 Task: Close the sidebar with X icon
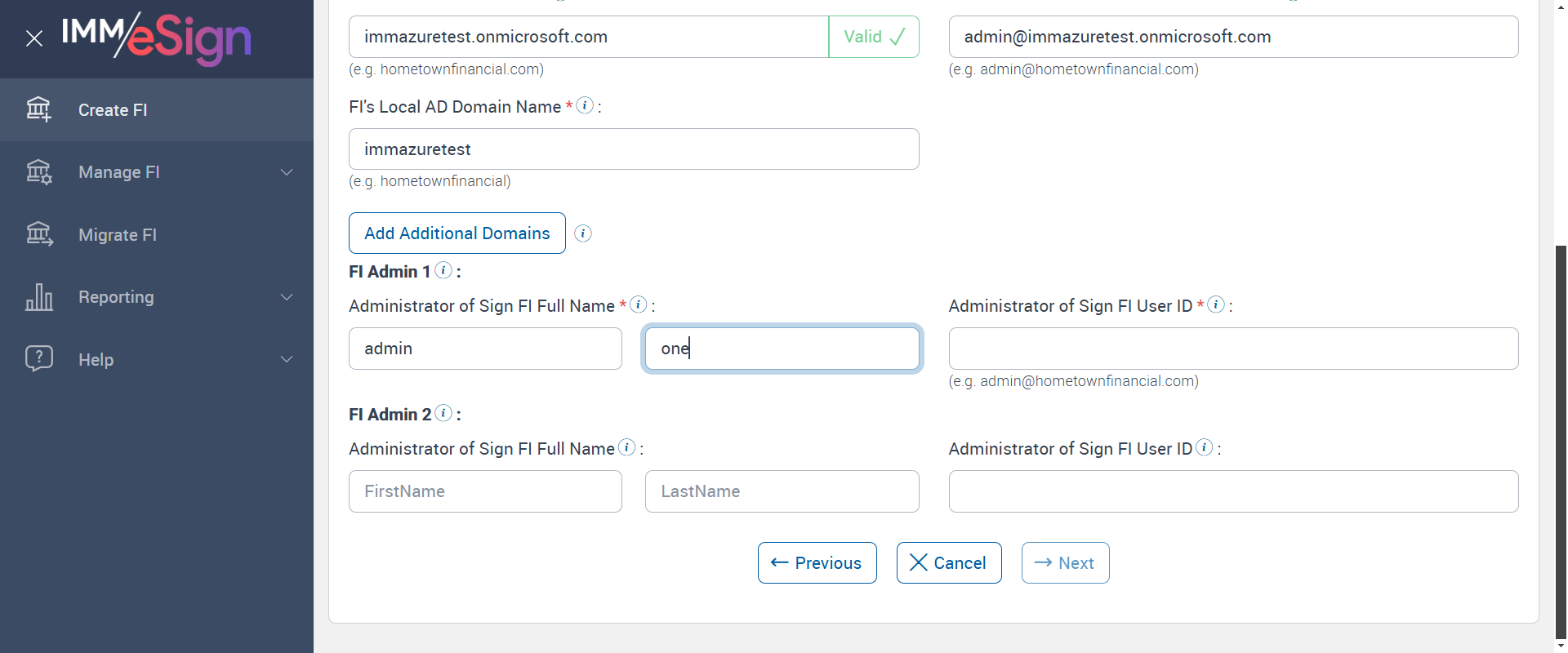[34, 38]
